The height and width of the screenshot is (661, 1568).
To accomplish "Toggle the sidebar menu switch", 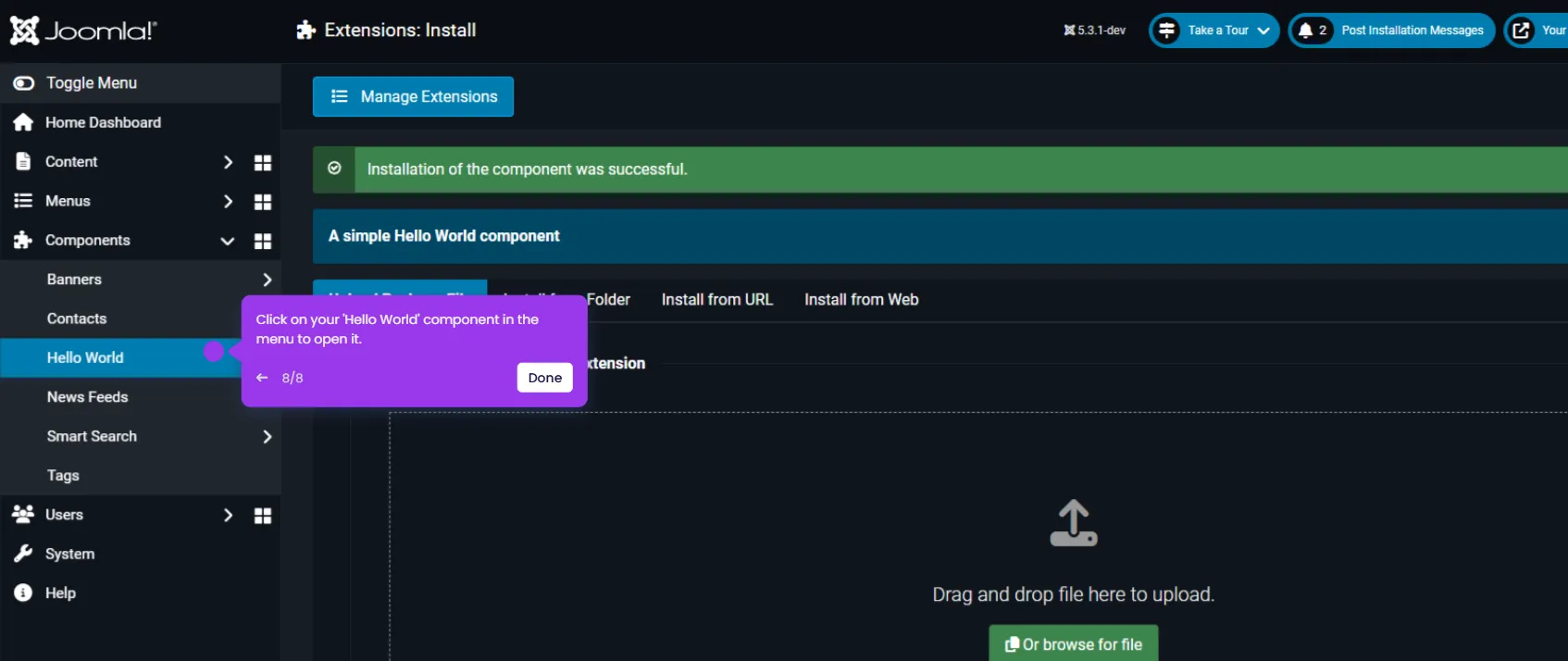I will coord(24,83).
